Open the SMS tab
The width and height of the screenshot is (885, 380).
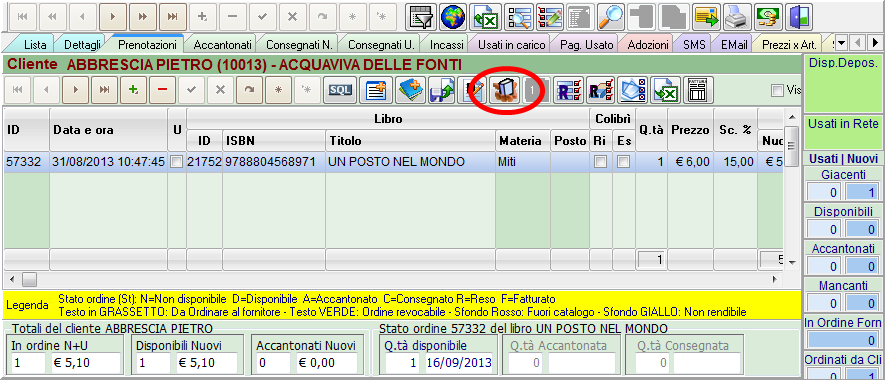pyautogui.click(x=694, y=45)
